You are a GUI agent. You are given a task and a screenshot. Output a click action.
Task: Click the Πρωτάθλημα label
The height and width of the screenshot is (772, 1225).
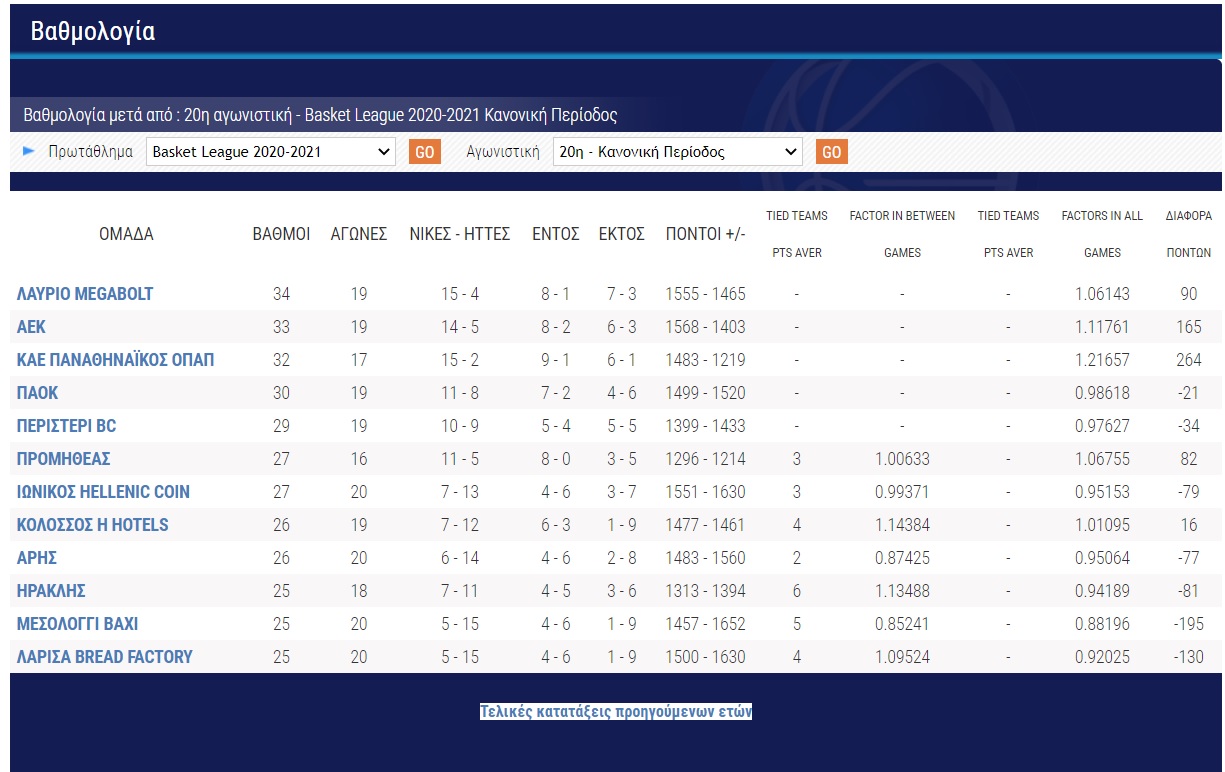(x=90, y=152)
